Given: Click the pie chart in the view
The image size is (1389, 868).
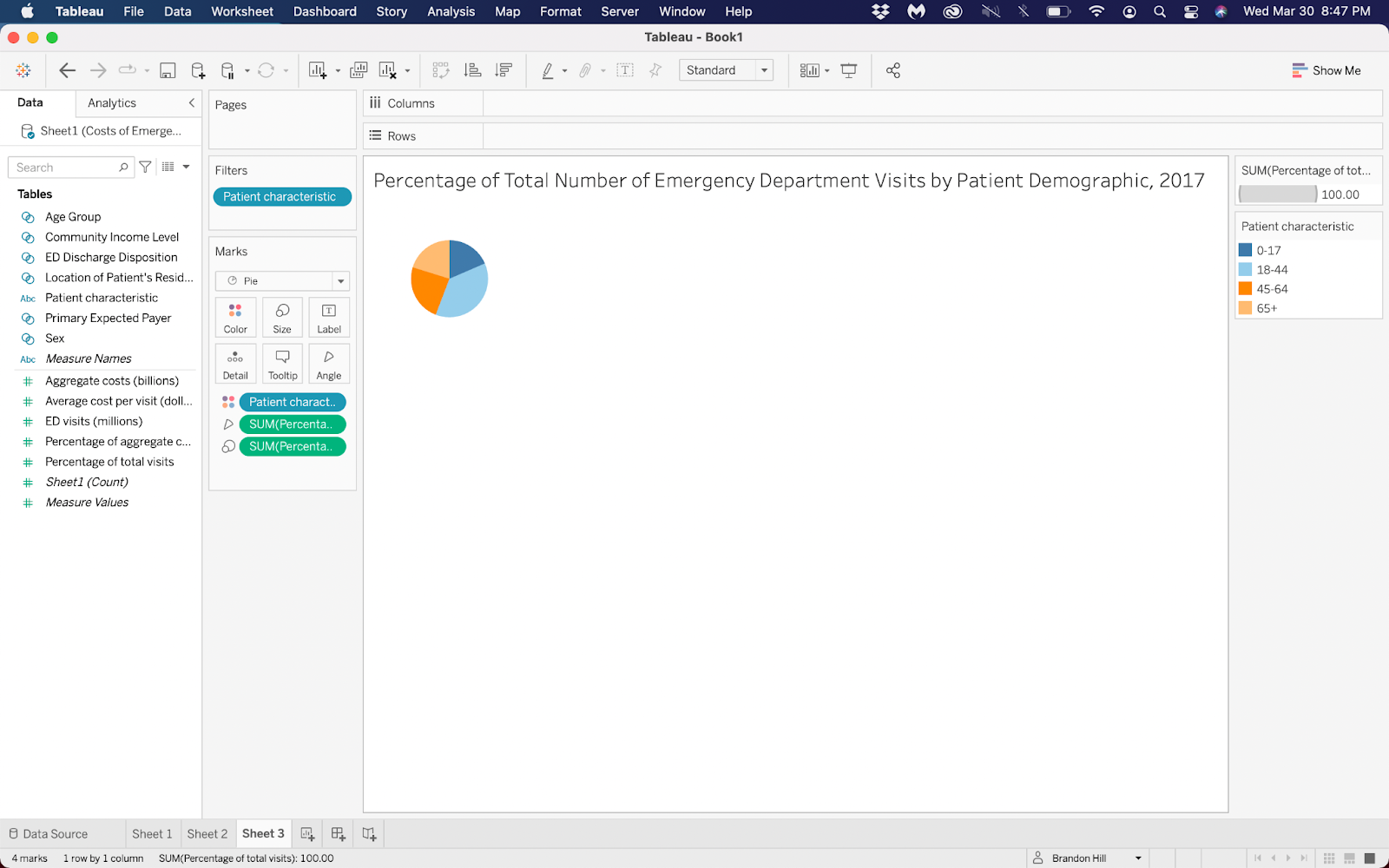Looking at the screenshot, I should [x=449, y=279].
